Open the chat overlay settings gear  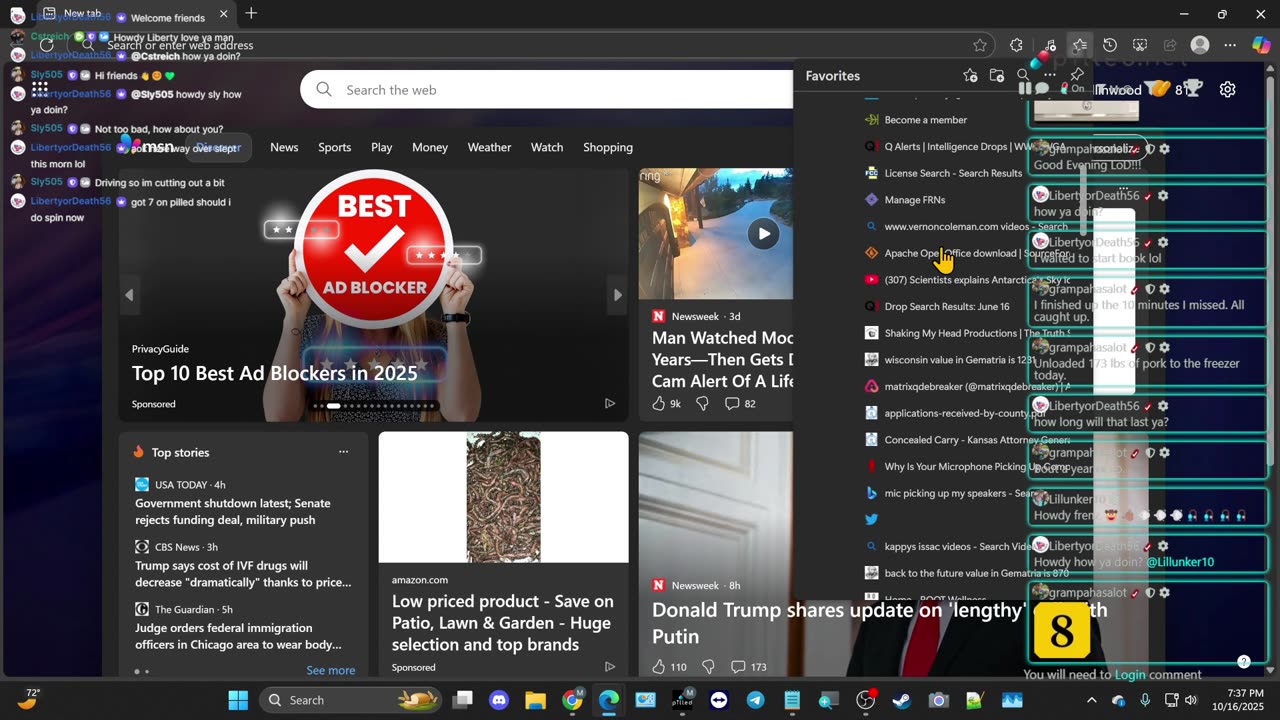click(1227, 89)
